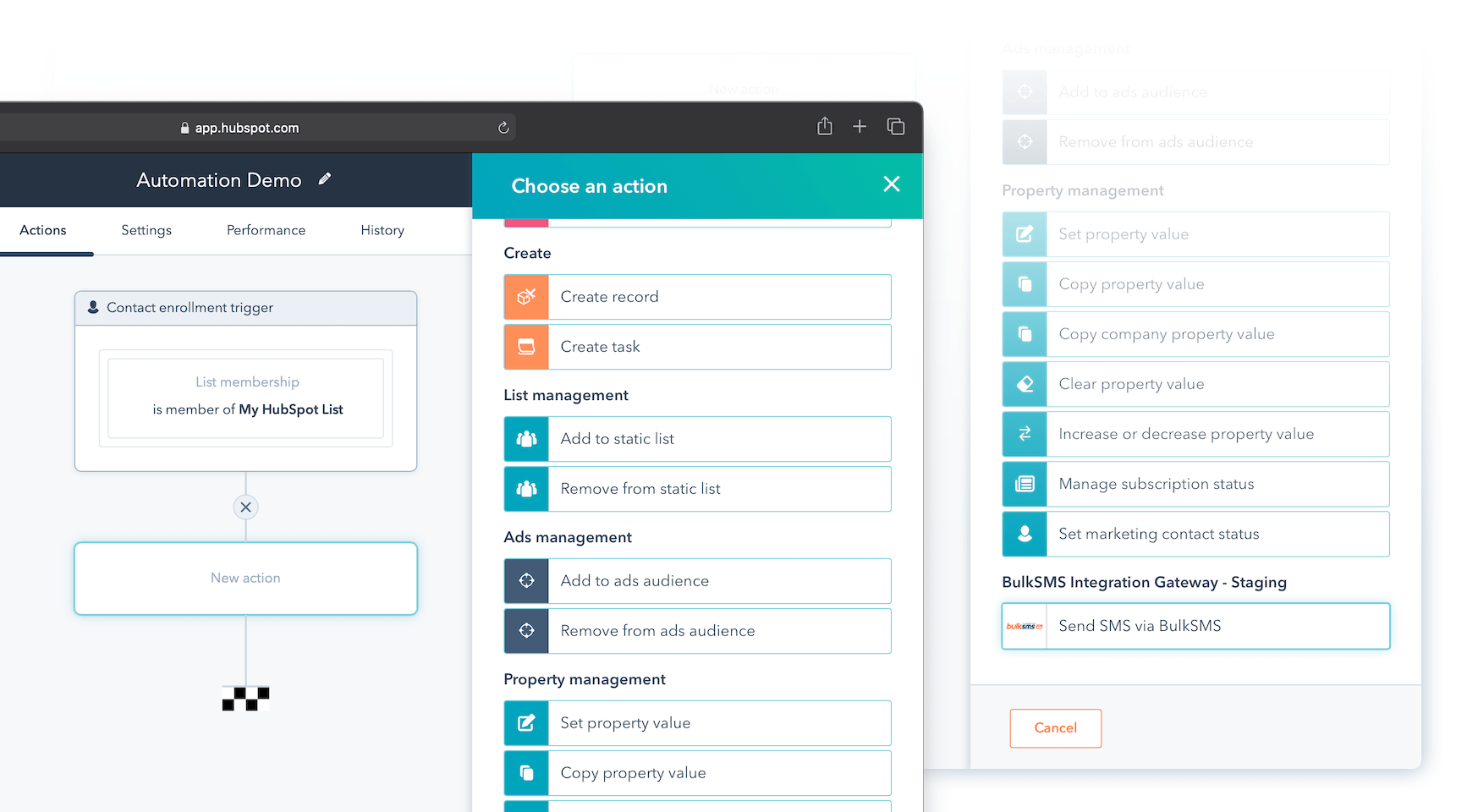The image size is (1478, 812).
Task: Choose Remove from ads audience in the action panel
Action: tap(697, 631)
